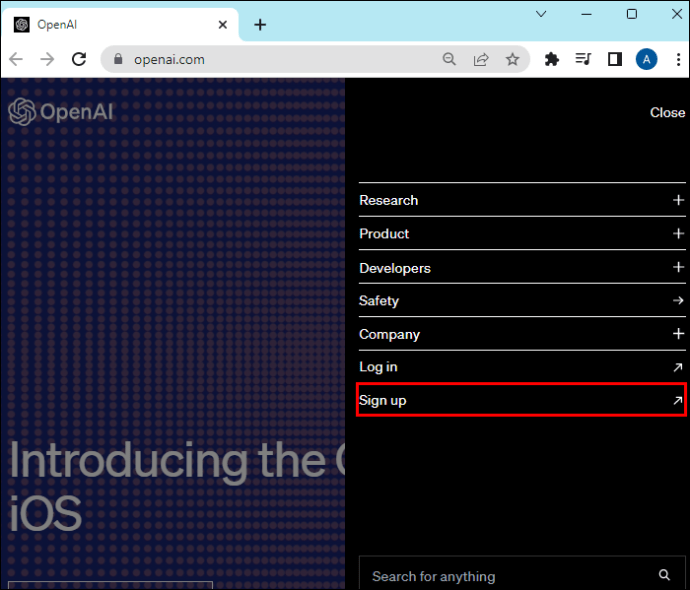690x590 pixels.
Task: Expand the Research menu section
Action: pos(522,200)
